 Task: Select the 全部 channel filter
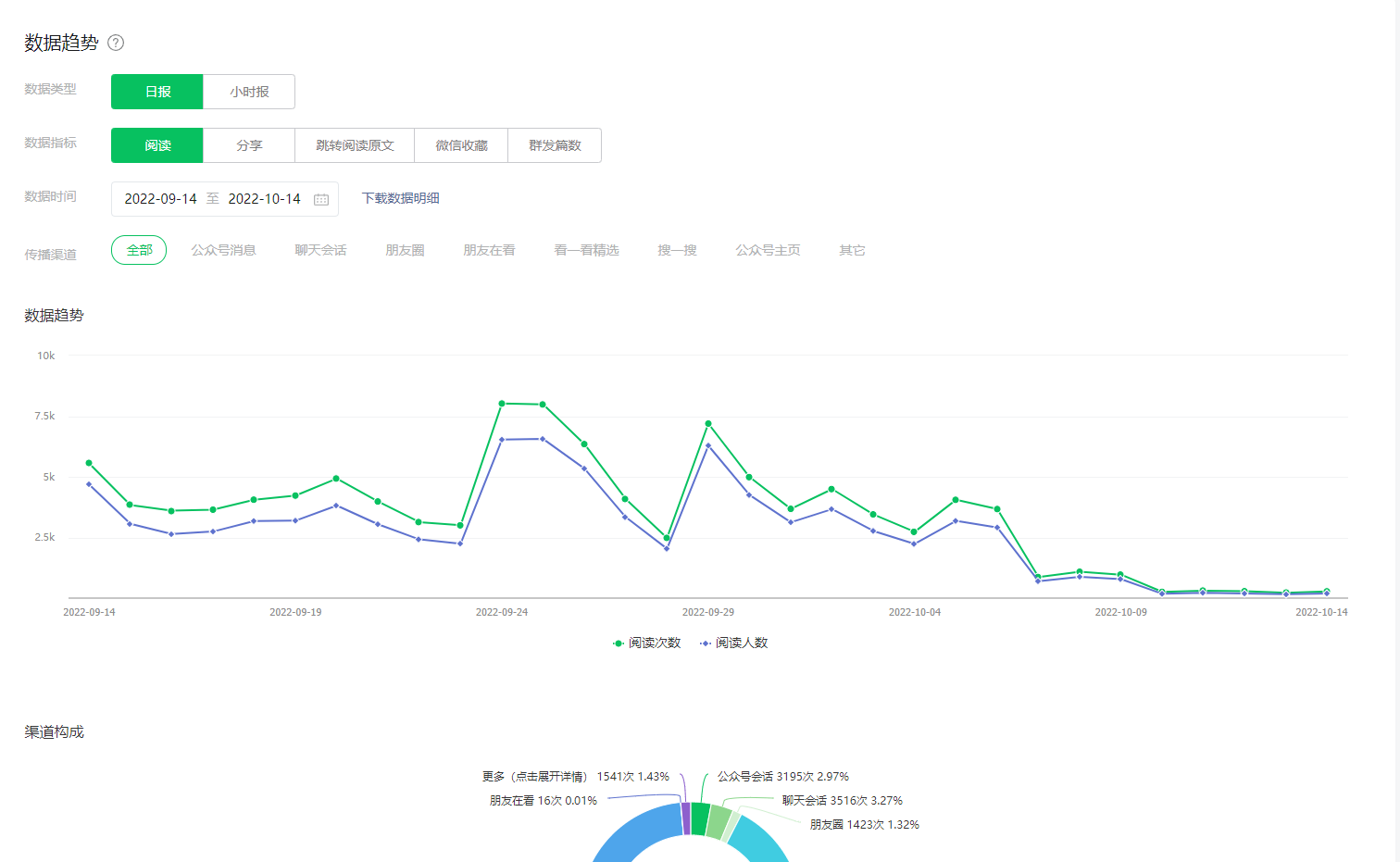[139, 250]
